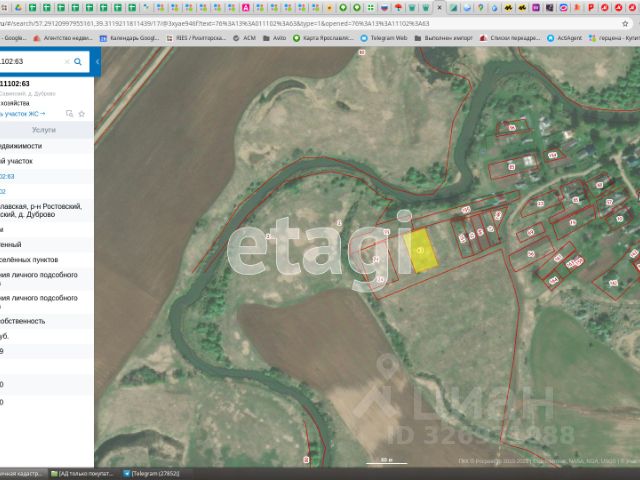
Task: Switch to the pink 'A' browser tab
Action: pyautogui.click(x=246, y=7)
